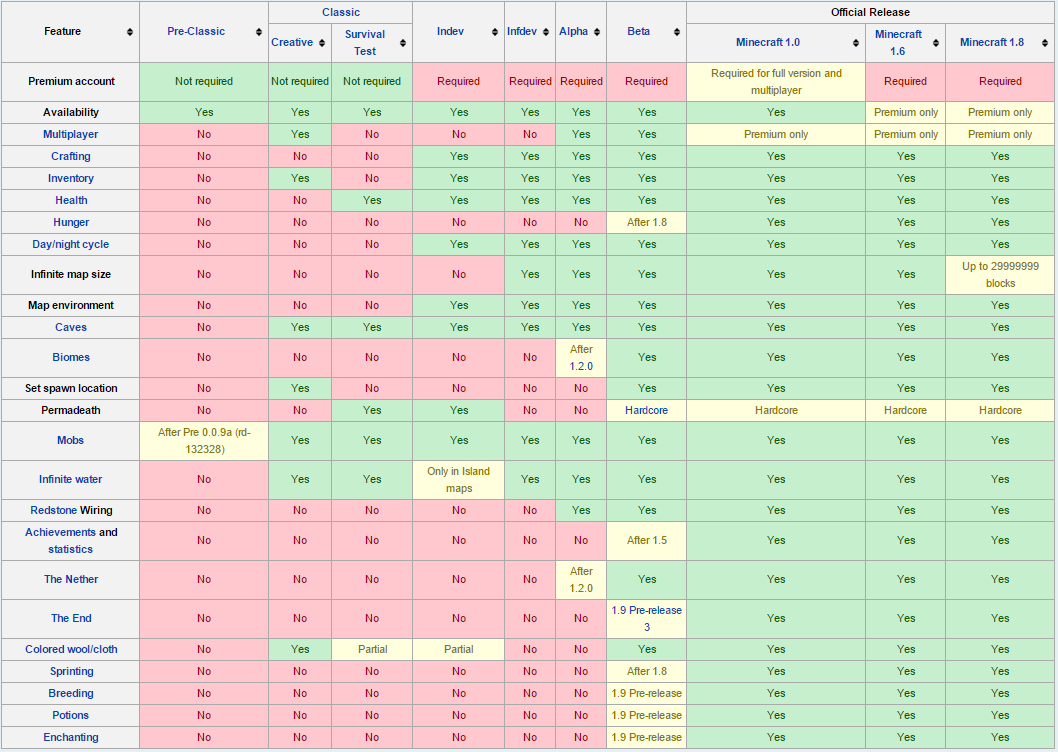This screenshot has width=1058, height=752.
Task: Open the Hunger feature link
Action: (x=71, y=223)
